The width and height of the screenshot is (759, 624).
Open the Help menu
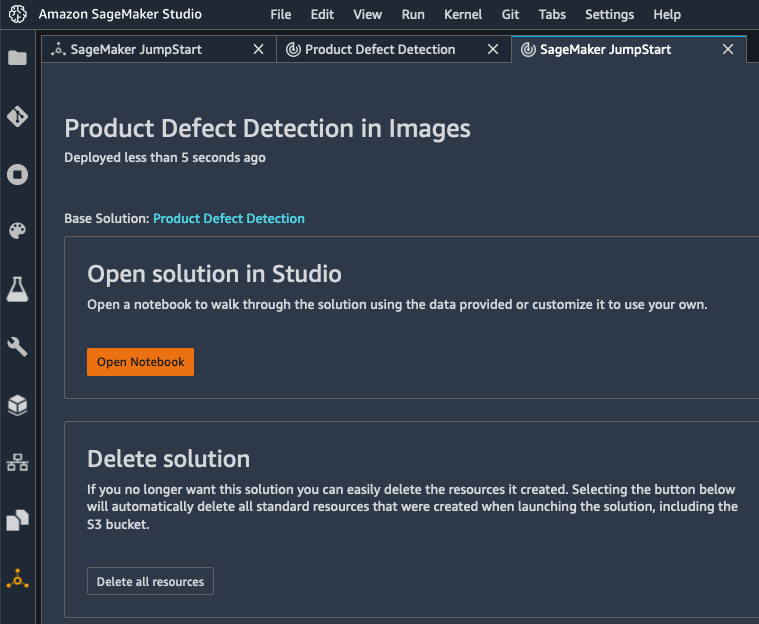tap(667, 15)
